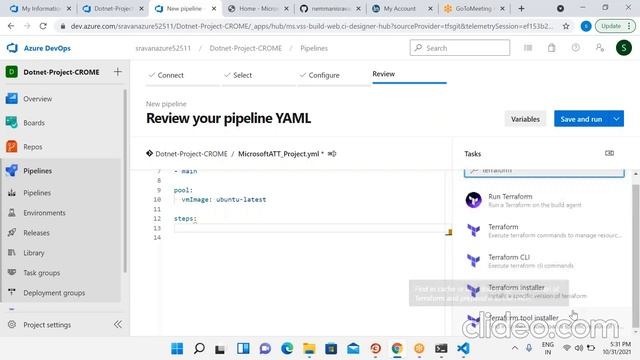Image resolution: width=640 pixels, height=360 pixels.
Task: Select the Terraform CLI task
Action: point(544,261)
